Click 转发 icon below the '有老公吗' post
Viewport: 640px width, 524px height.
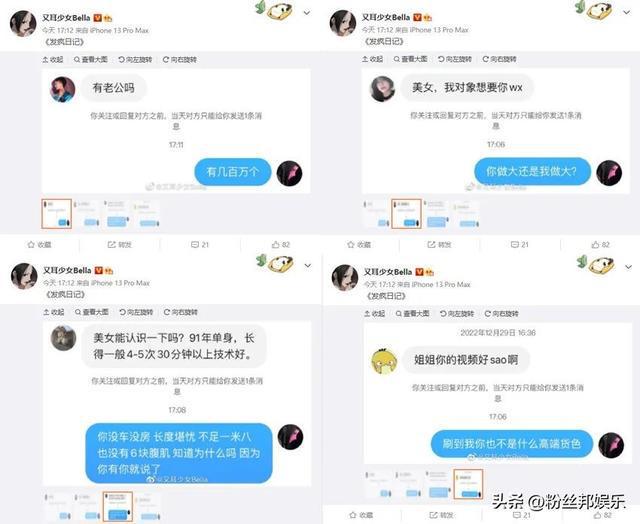tap(120, 244)
